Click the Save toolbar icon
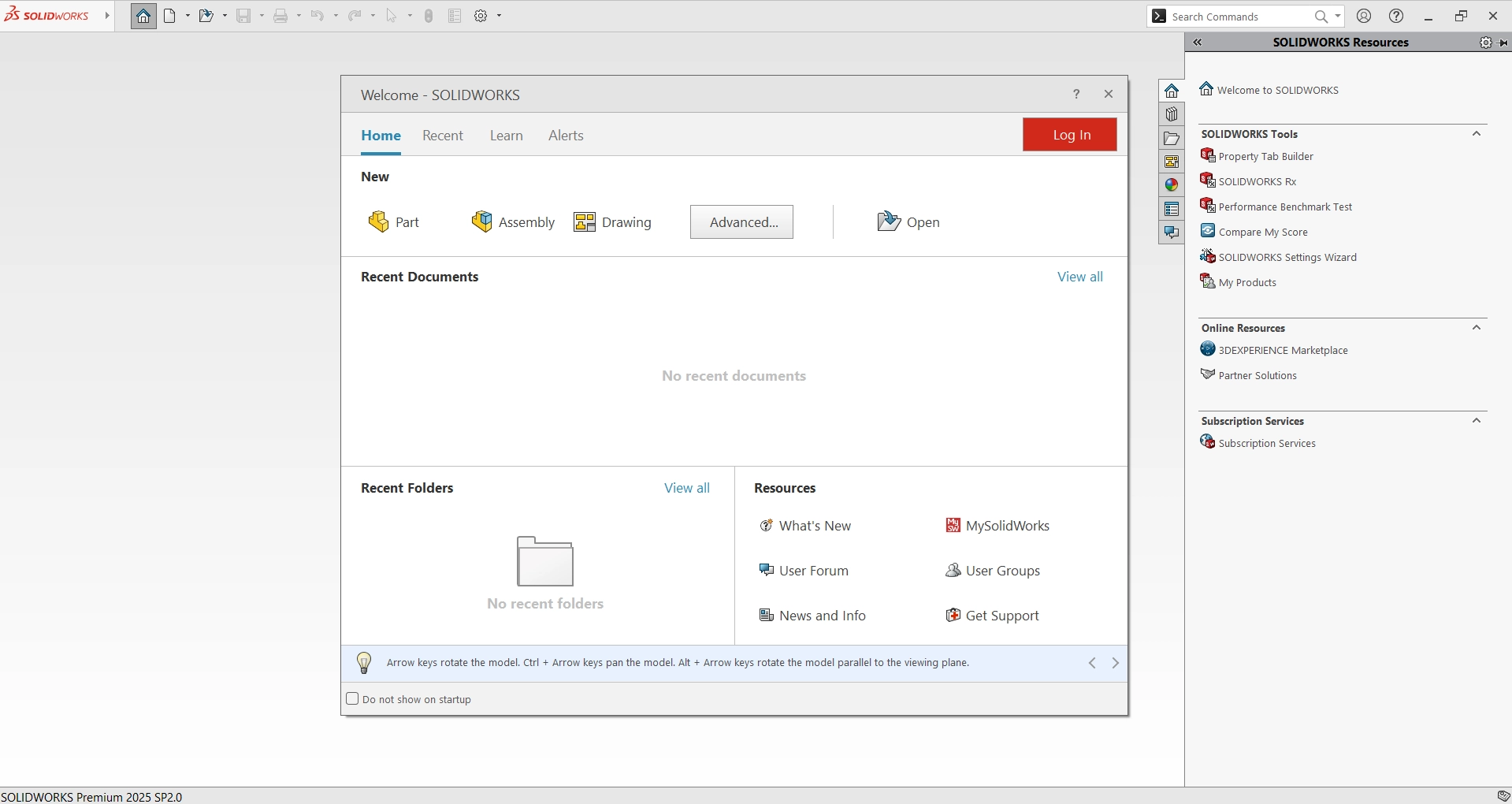 (243, 16)
